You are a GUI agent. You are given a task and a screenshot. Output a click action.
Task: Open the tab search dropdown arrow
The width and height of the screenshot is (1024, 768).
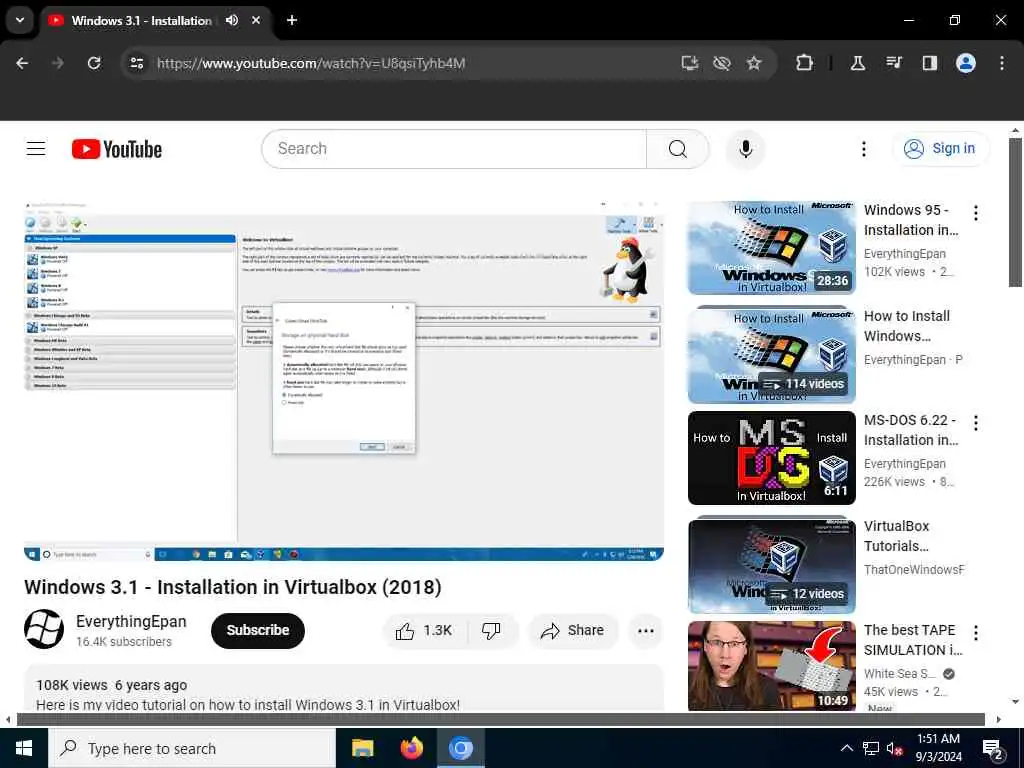[x=20, y=20]
